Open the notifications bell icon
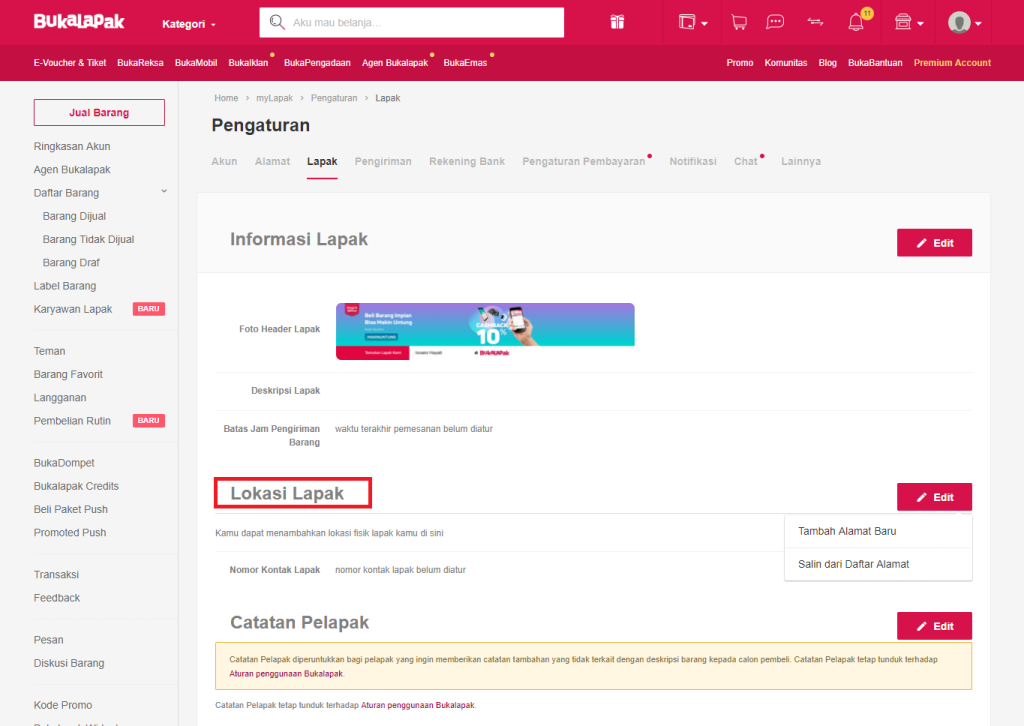 (x=856, y=22)
